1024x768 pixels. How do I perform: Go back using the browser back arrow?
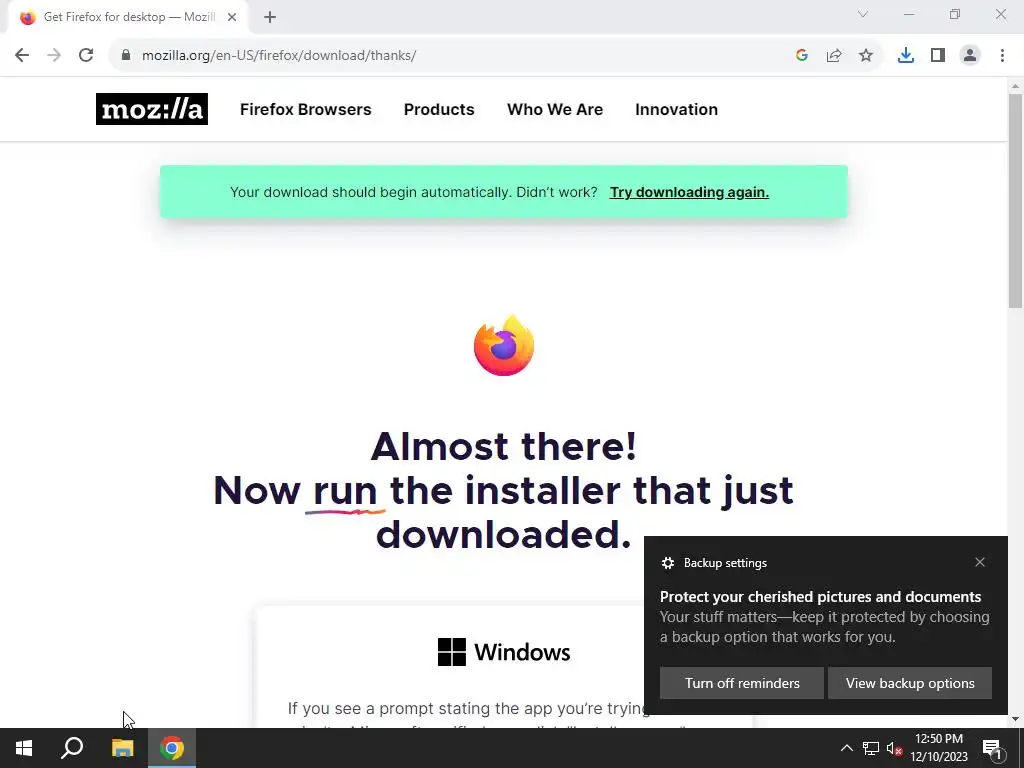coord(22,56)
